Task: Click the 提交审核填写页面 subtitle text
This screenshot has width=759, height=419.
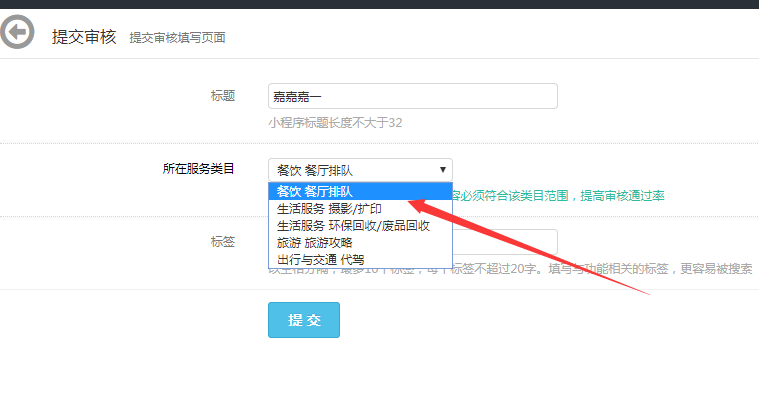Action: pos(177,38)
